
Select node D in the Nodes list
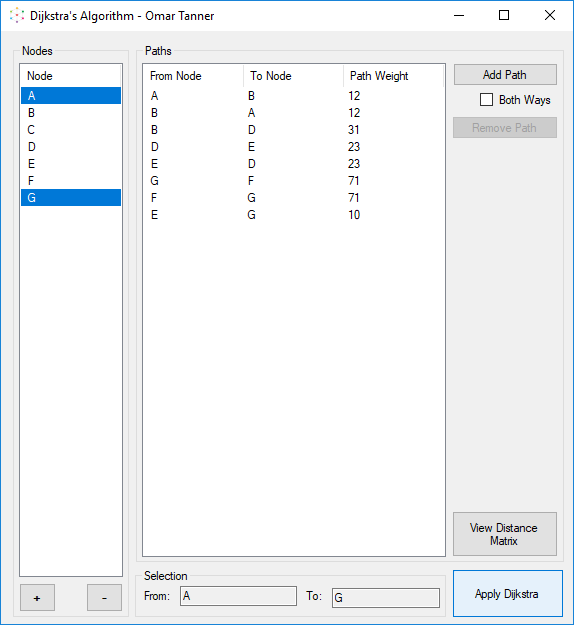pos(71,147)
